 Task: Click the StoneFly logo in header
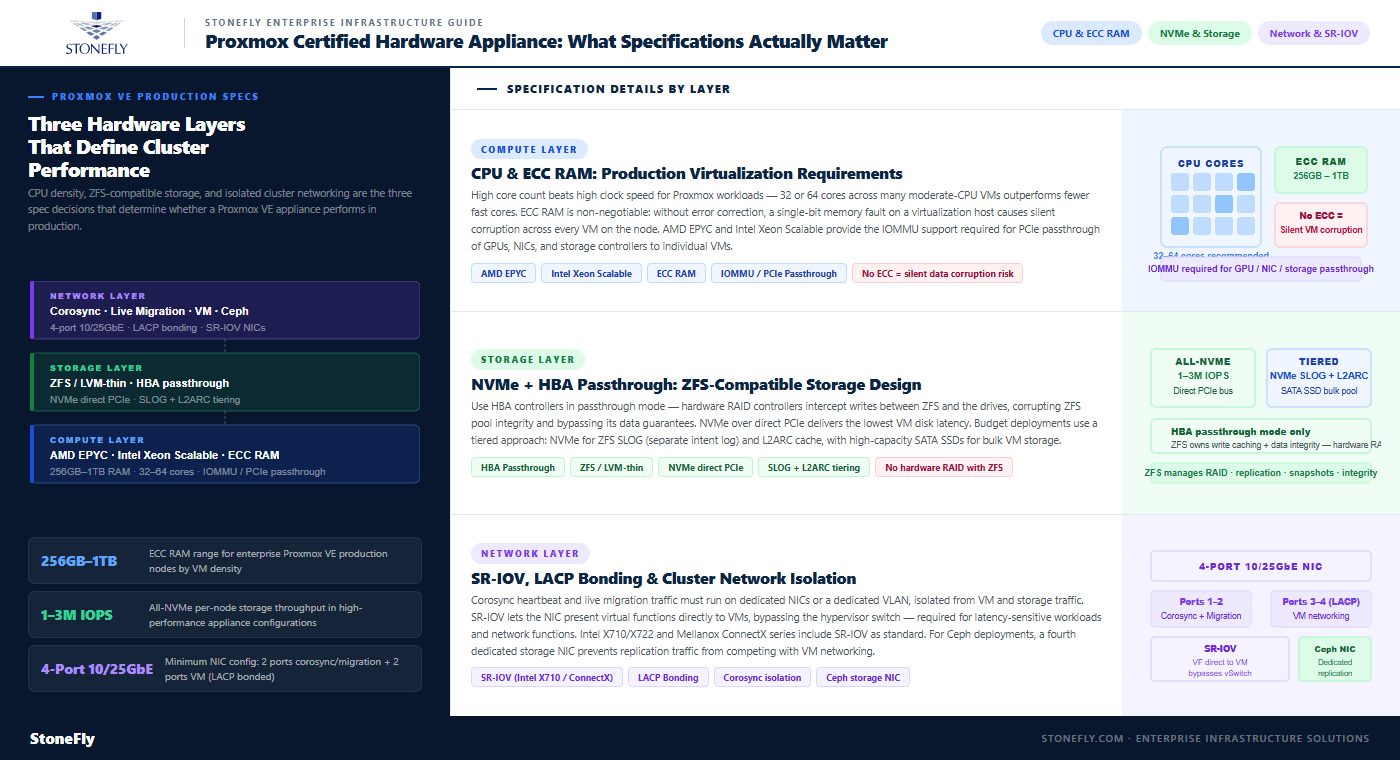[96, 33]
